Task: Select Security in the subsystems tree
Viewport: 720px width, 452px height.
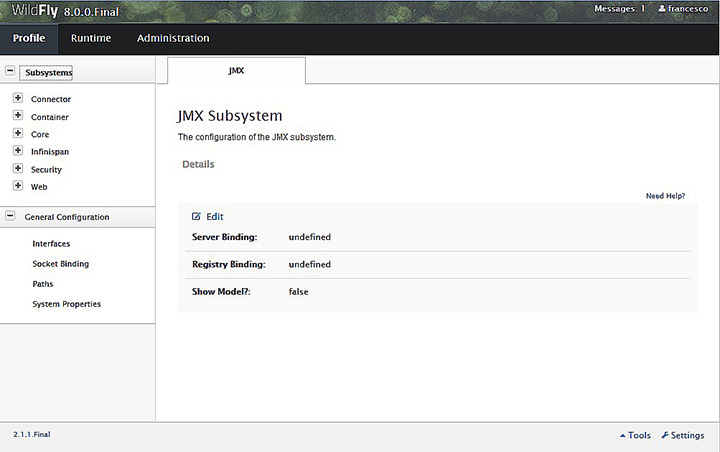Action: 46,170
